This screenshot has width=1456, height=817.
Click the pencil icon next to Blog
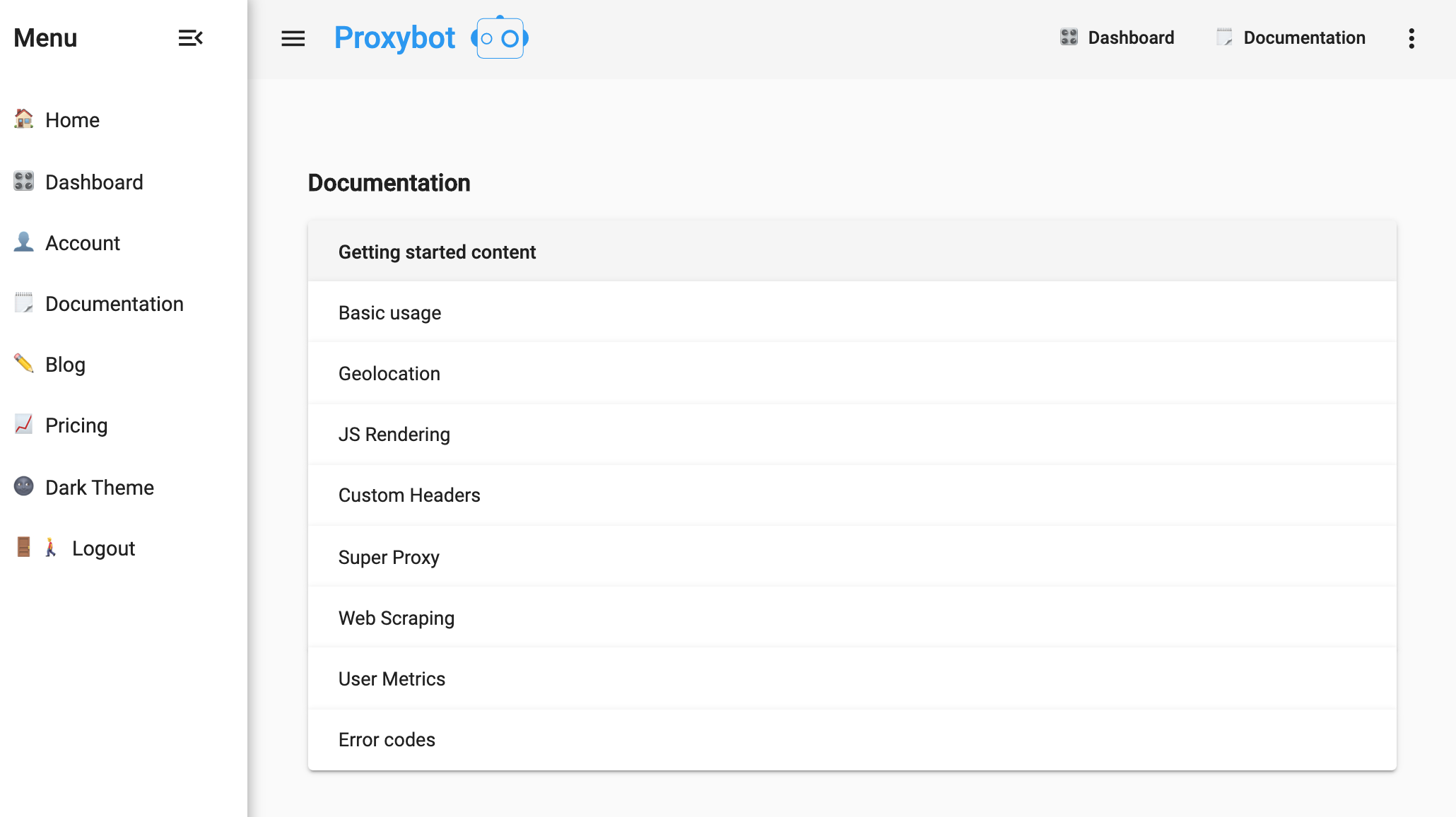[24, 363]
